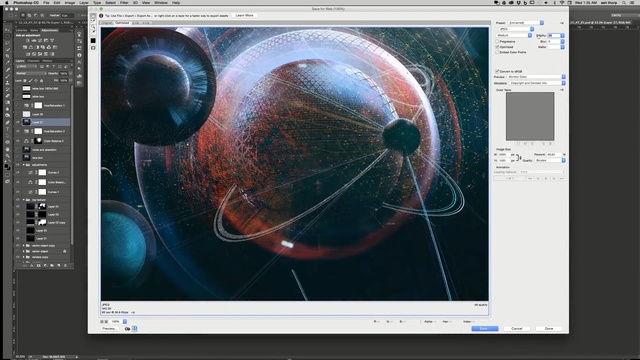Click the image size Percent field
The width and height of the screenshot is (640, 360).
pyautogui.click(x=554, y=155)
